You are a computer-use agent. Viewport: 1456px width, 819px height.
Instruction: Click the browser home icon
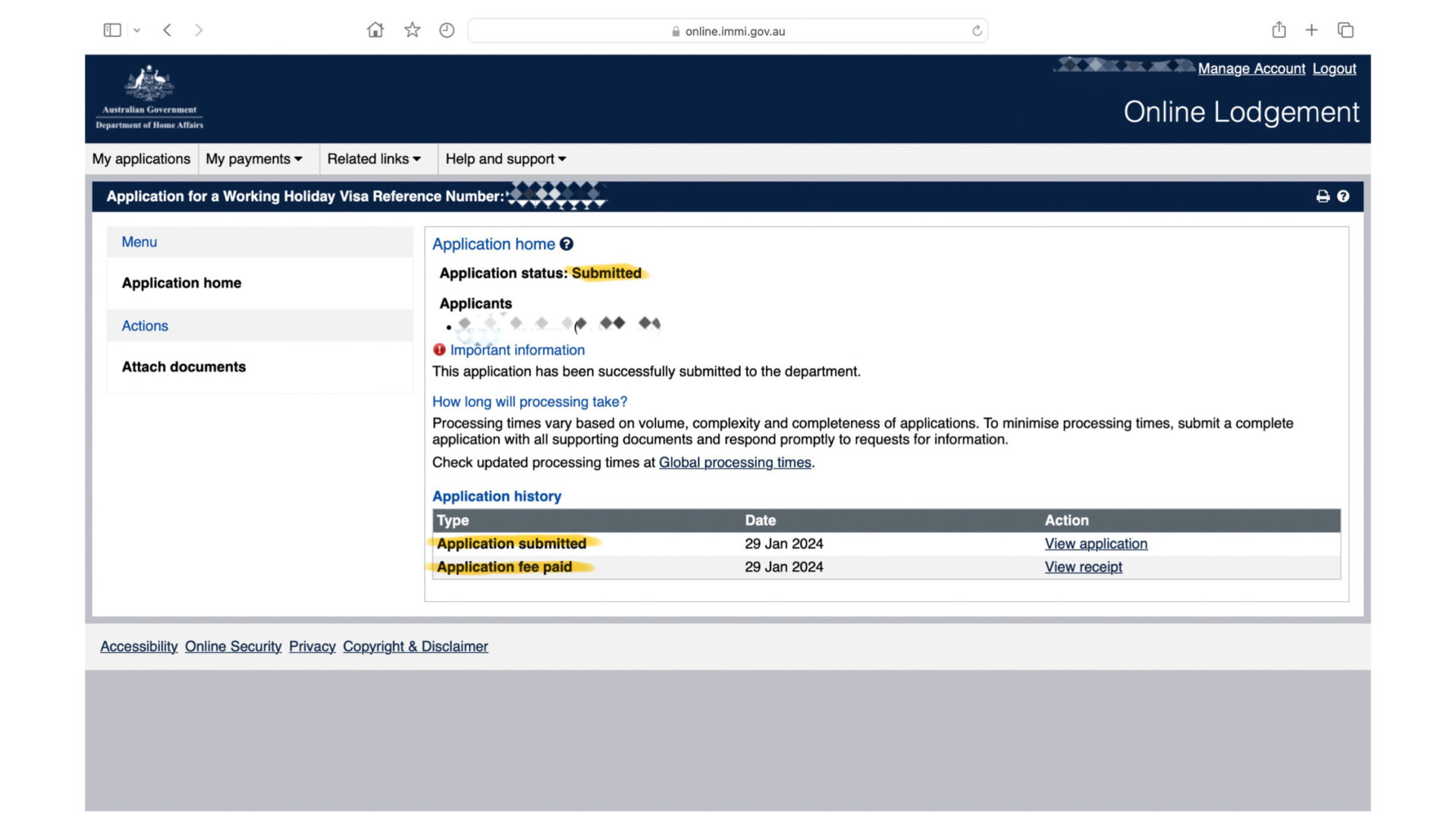point(375,30)
